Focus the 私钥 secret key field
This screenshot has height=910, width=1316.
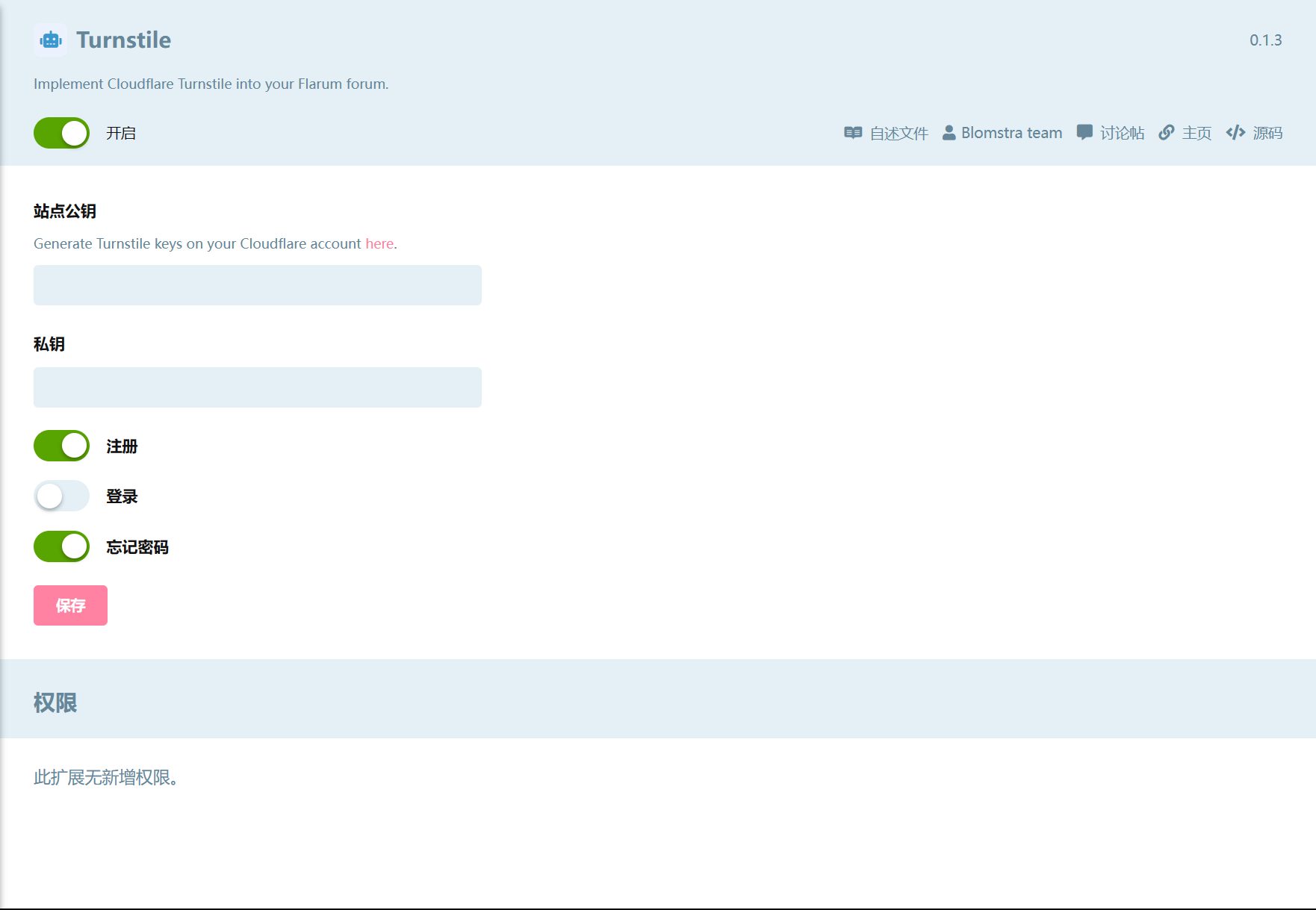click(x=258, y=387)
